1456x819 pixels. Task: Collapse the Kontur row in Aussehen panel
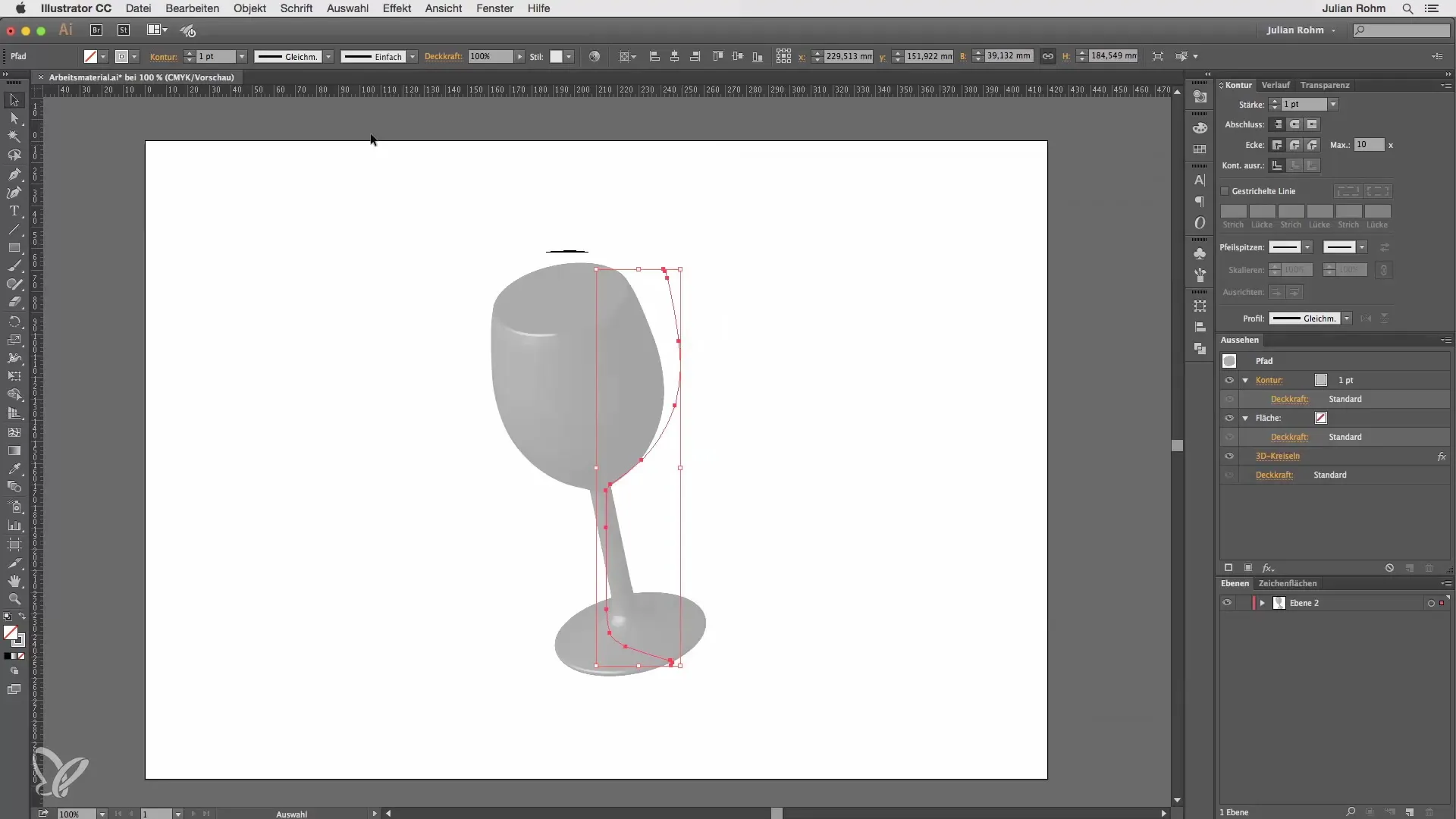coord(1245,380)
